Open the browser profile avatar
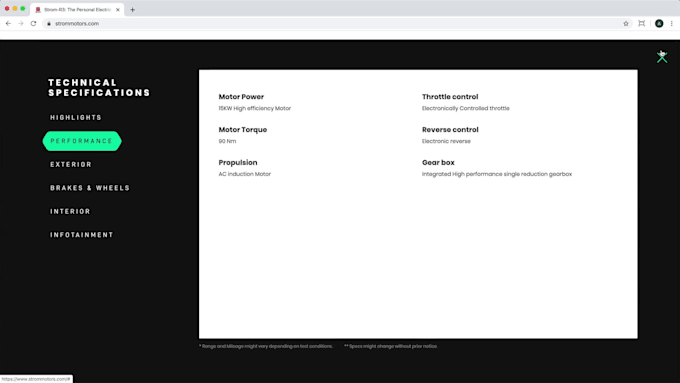This screenshot has width=680, height=383. click(x=659, y=23)
